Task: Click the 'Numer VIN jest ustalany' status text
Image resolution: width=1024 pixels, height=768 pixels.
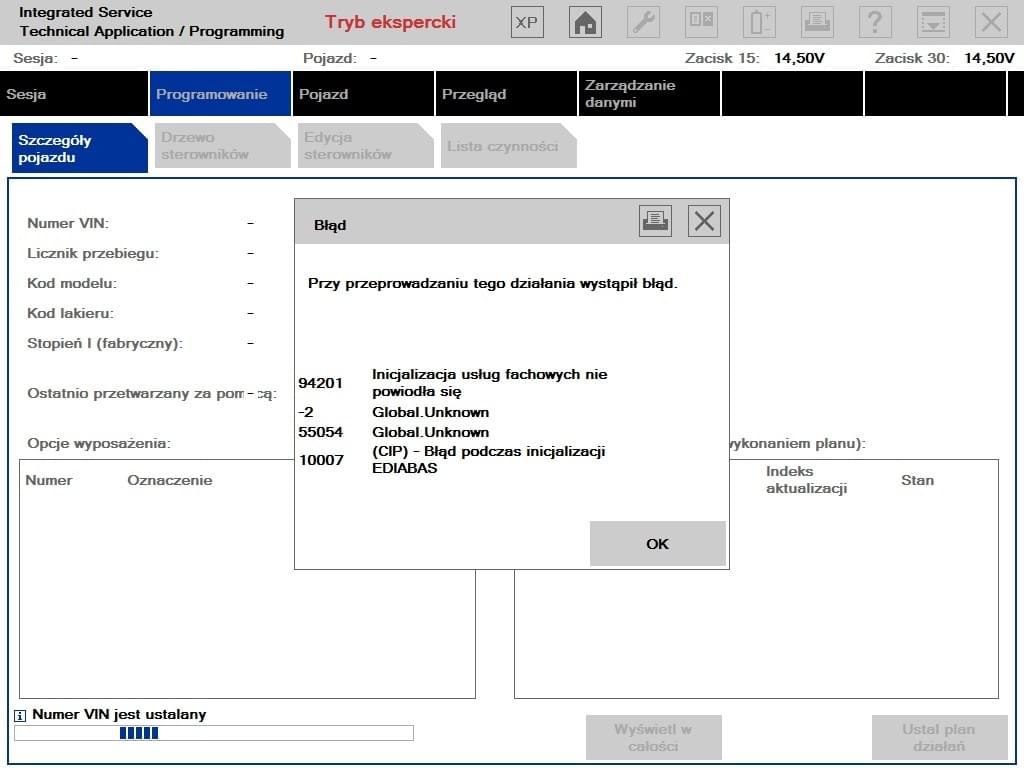Action: coord(120,714)
